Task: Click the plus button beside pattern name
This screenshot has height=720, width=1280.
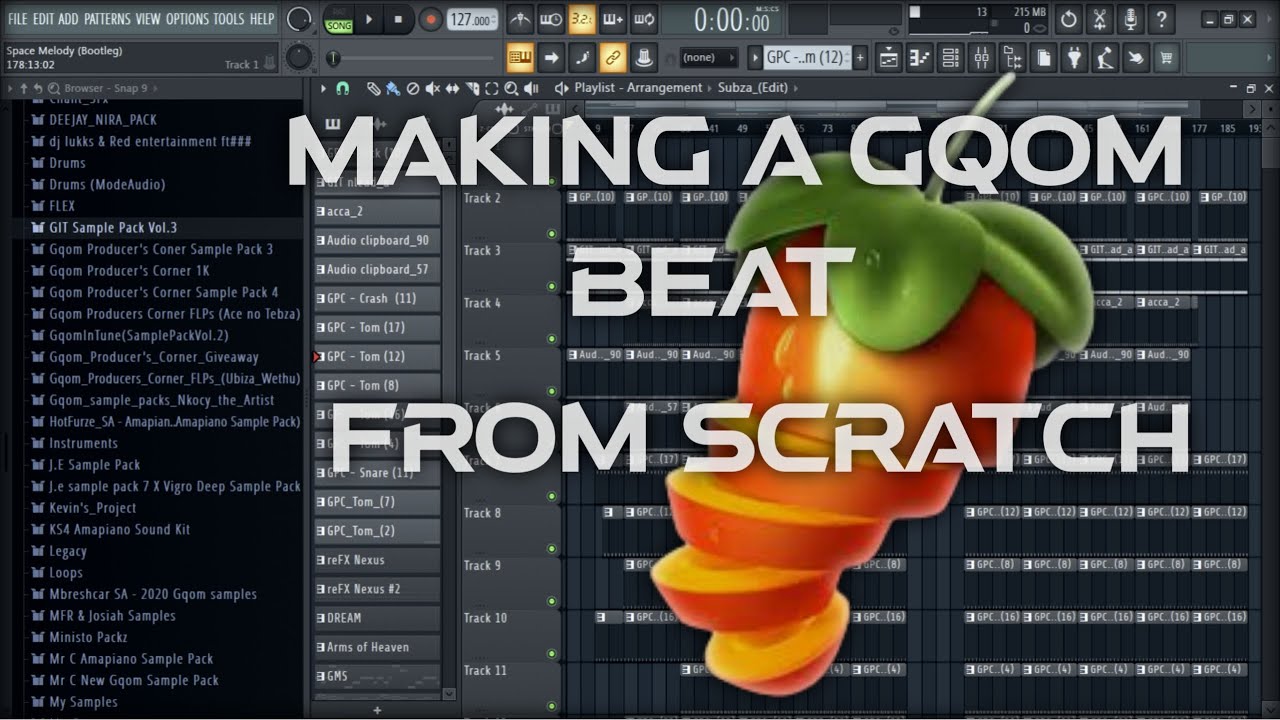Action: (860, 58)
